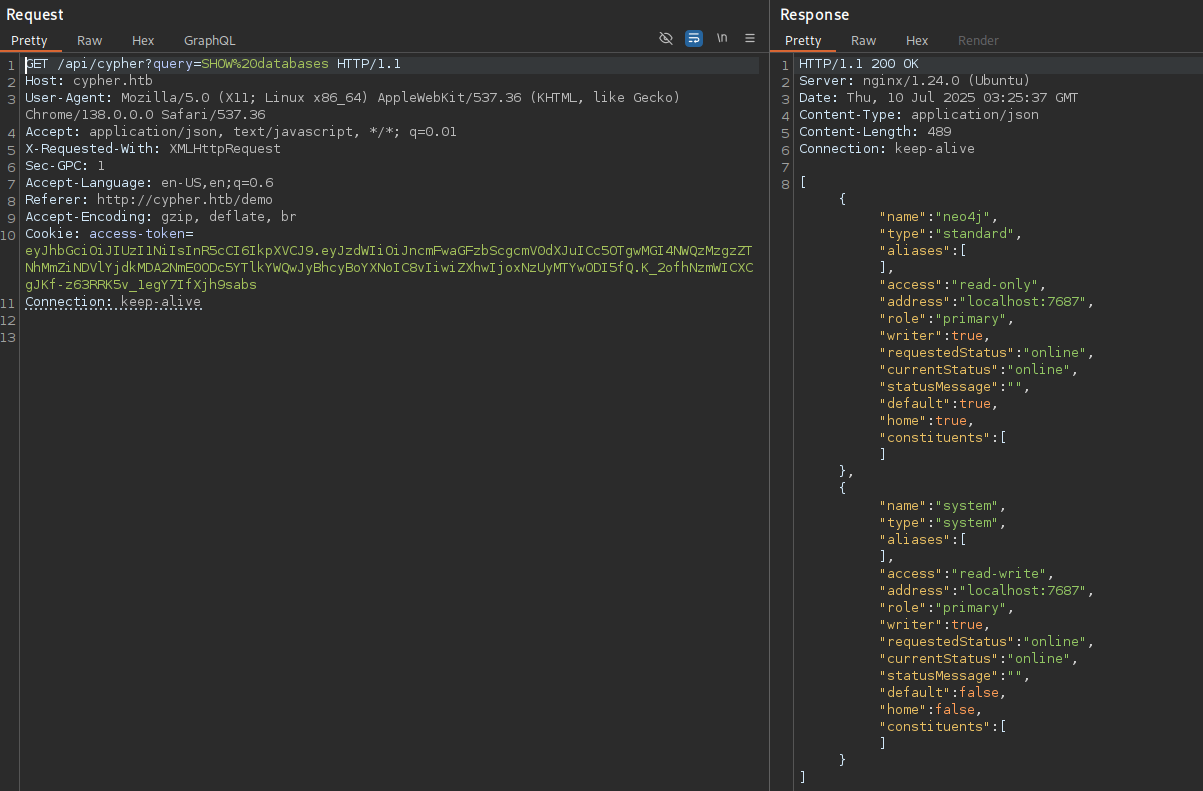This screenshot has width=1203, height=791.
Task: Click the GET /api/cypher request line
Action: click(213, 64)
